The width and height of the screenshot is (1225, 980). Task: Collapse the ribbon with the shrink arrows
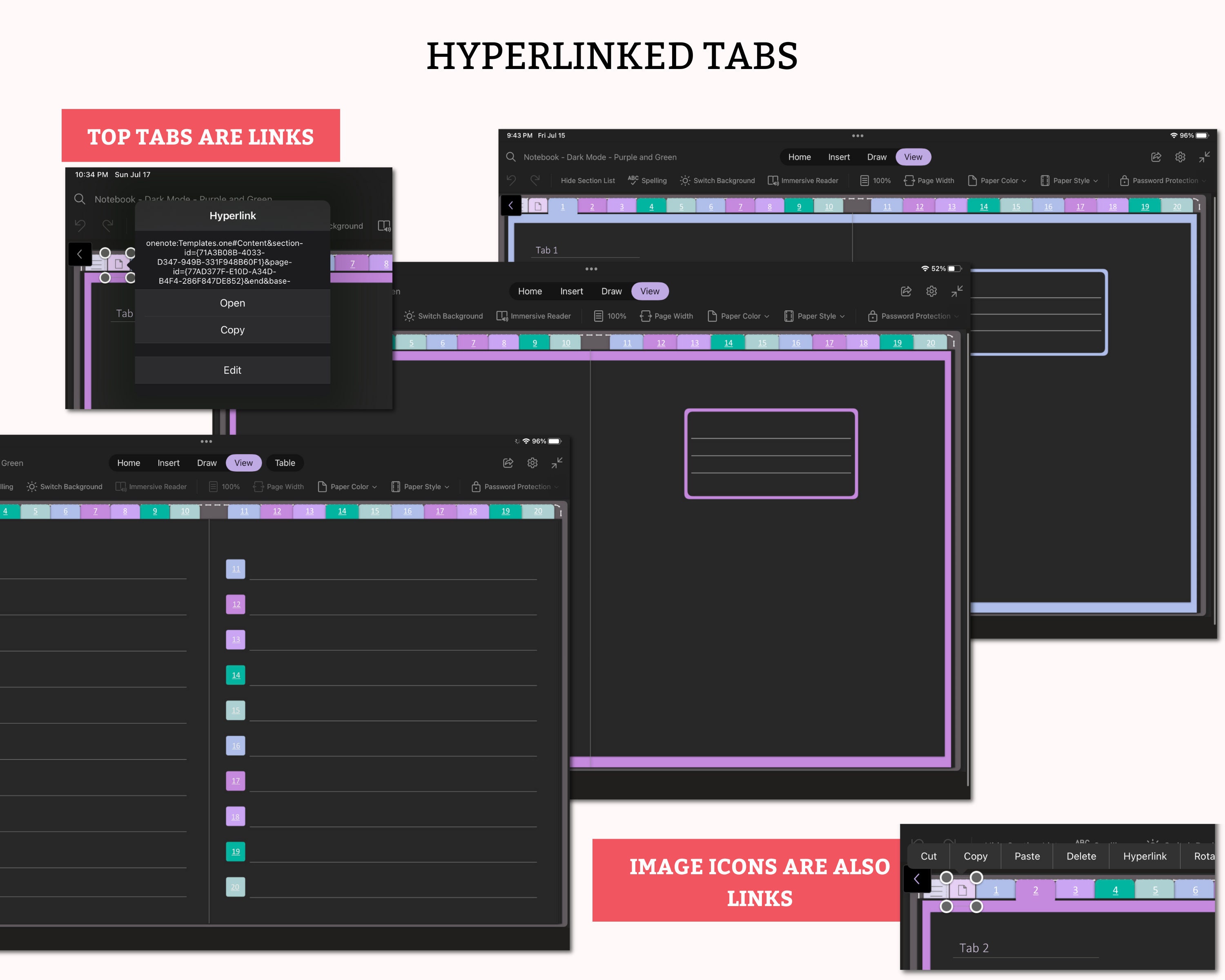click(1205, 157)
